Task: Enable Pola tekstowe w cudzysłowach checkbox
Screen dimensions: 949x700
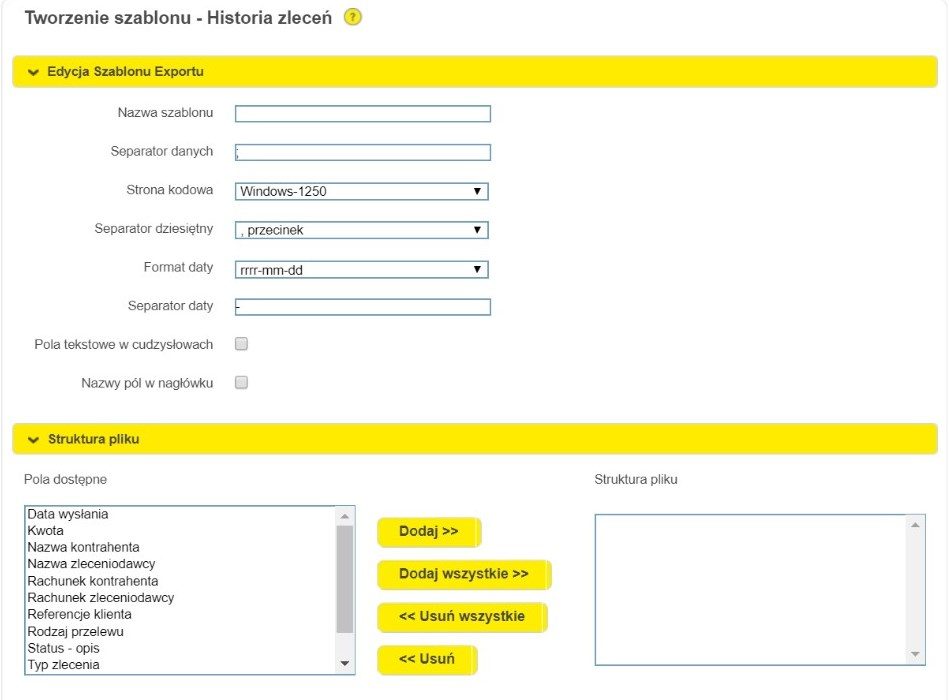Action: [241, 344]
